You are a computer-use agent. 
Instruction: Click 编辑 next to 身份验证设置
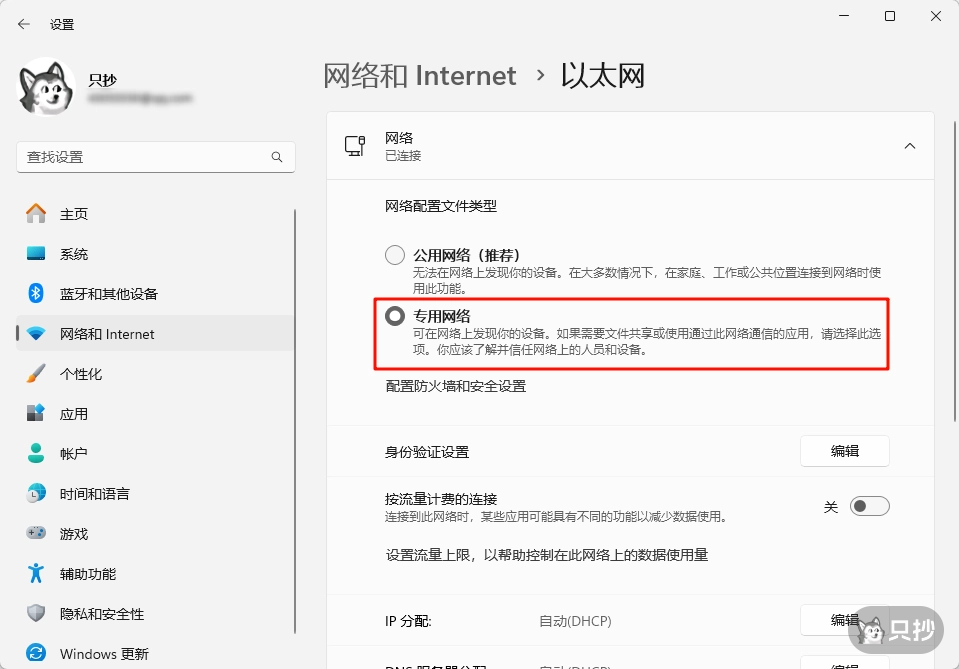point(845,451)
